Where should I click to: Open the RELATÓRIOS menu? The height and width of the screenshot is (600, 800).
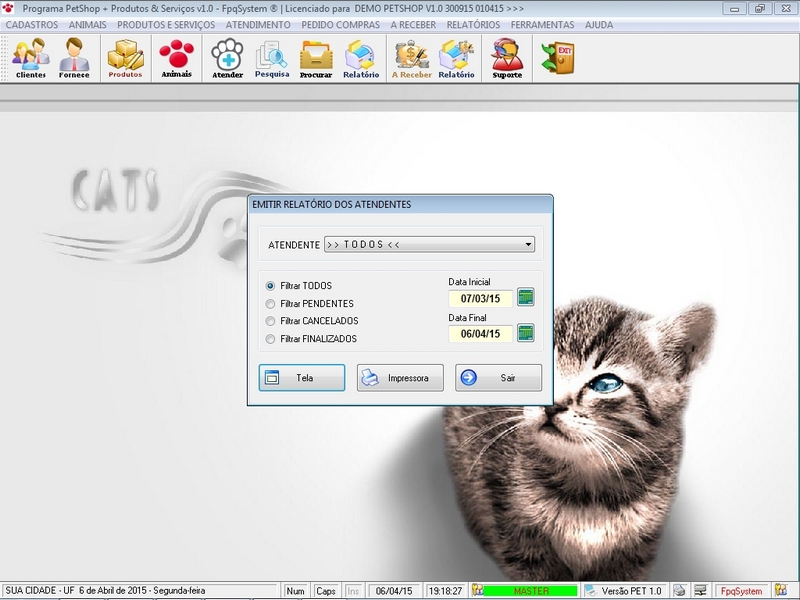coord(473,25)
